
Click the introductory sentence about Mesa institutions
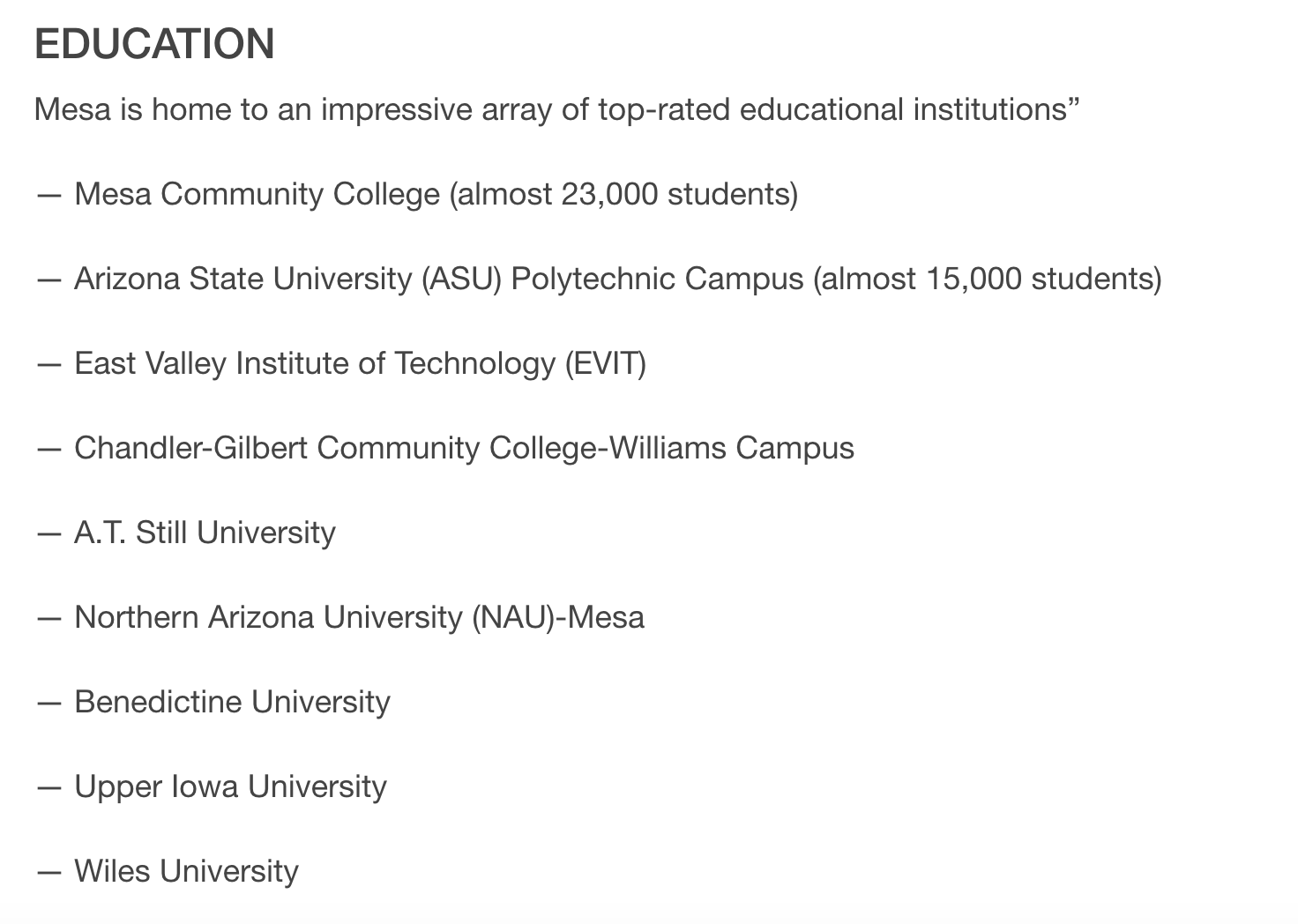click(556, 110)
